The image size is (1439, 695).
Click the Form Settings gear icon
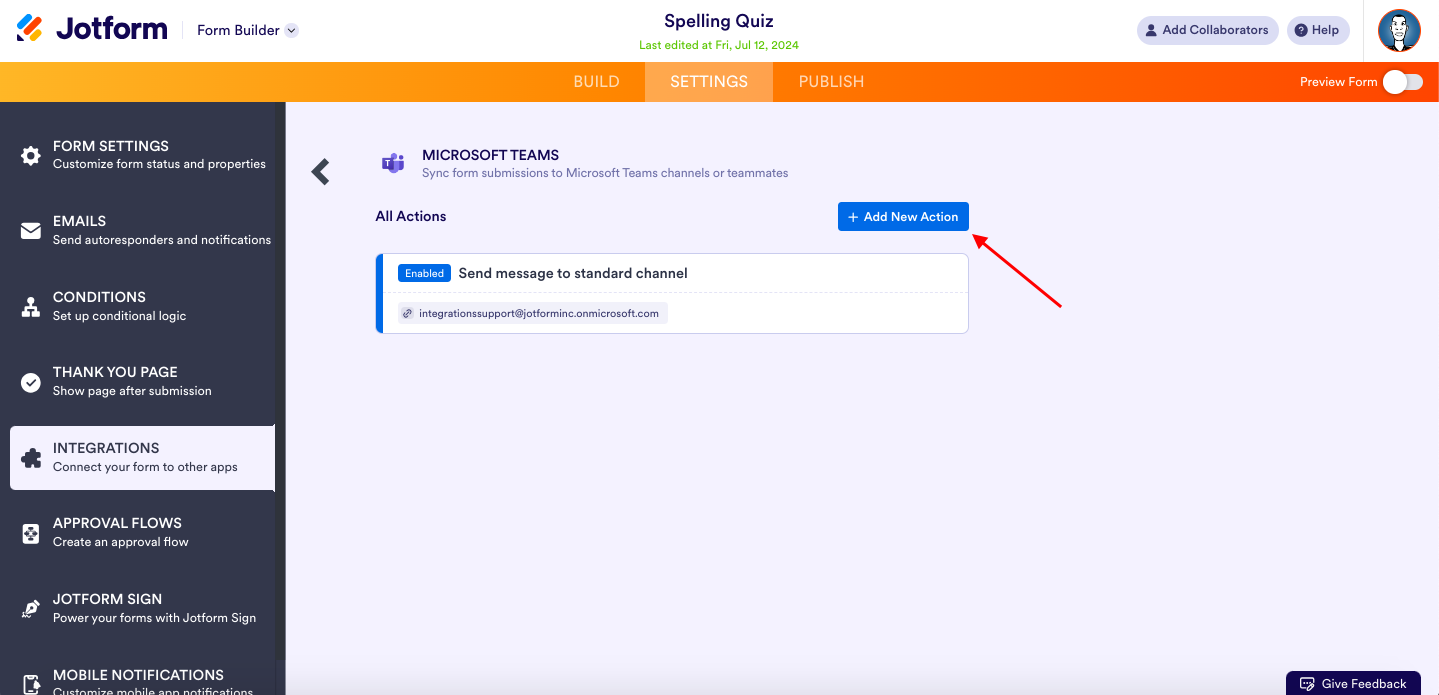(x=31, y=155)
